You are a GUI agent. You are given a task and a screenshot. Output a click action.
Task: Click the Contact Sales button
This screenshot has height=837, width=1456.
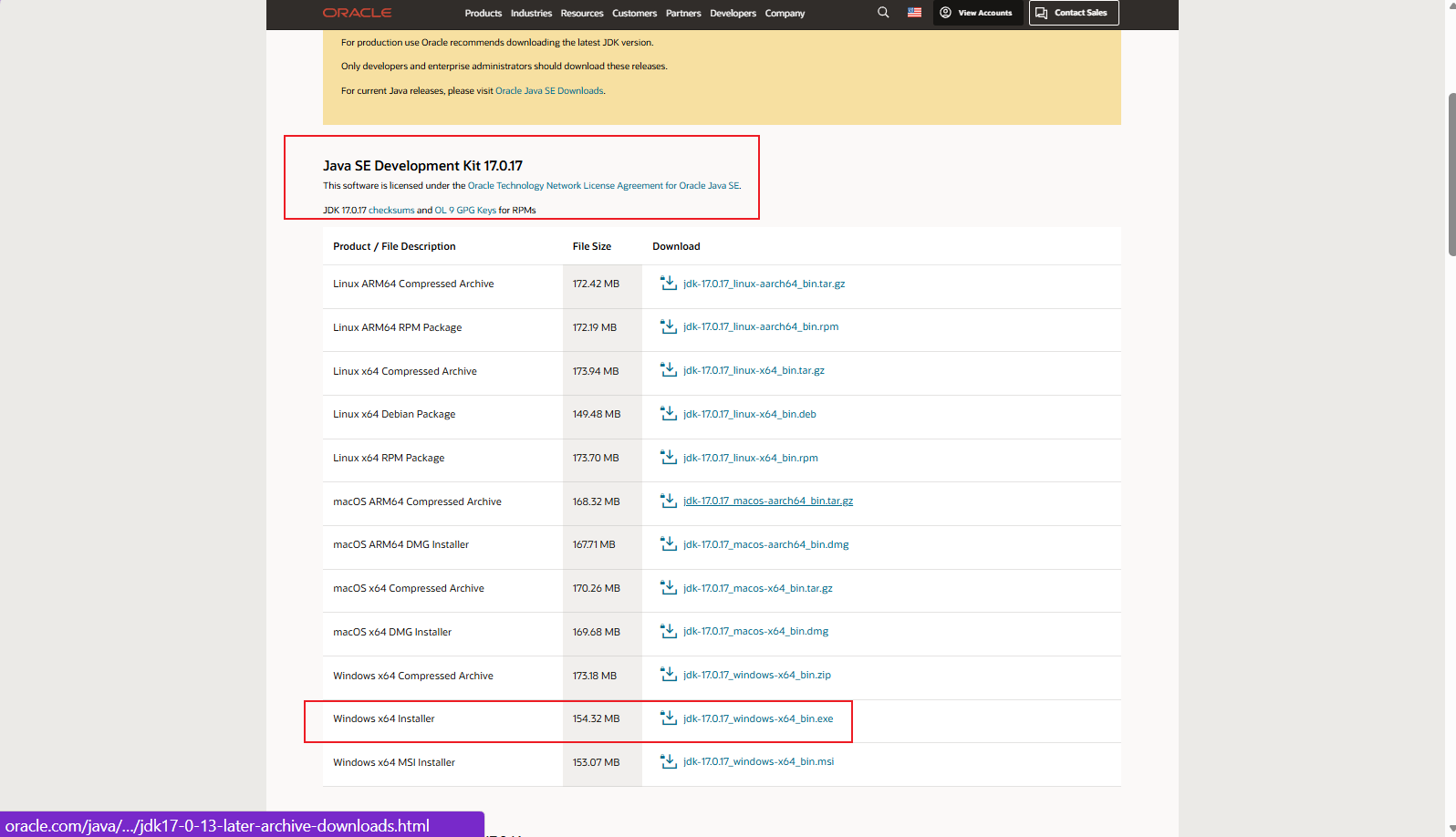tap(1074, 13)
